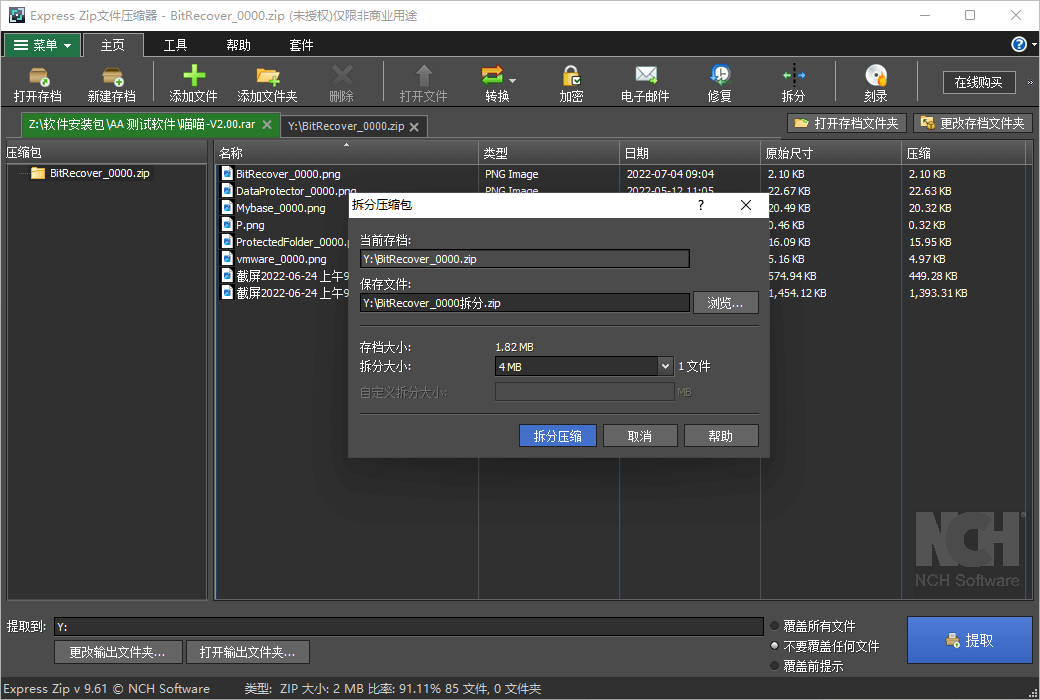The width and height of the screenshot is (1040, 700).
Task: Click the 保存文件 path field
Action: (525, 303)
